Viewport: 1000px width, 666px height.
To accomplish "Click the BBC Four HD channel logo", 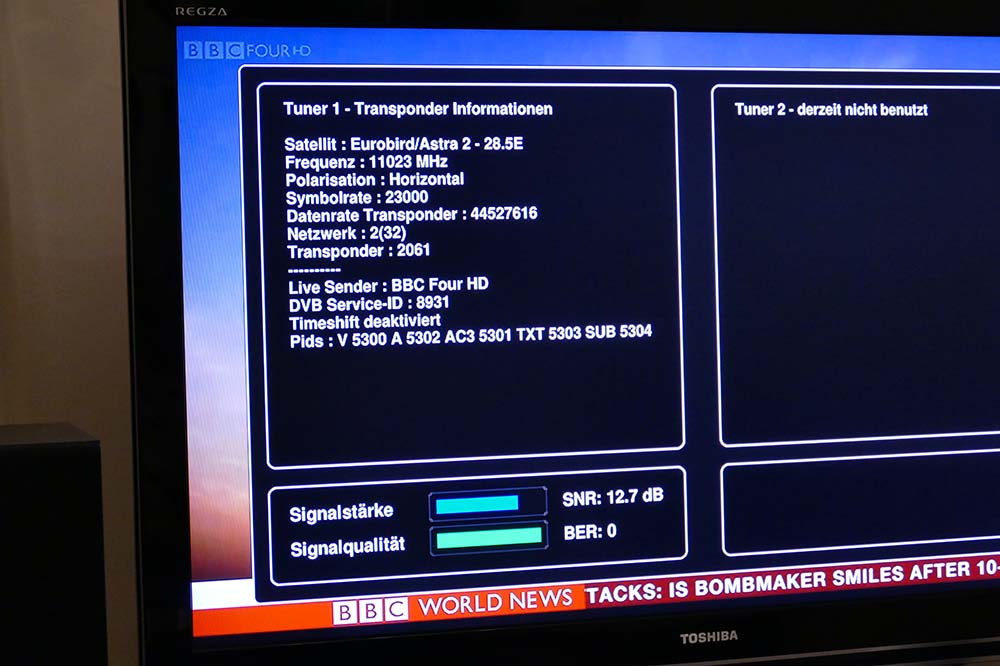I will (x=234, y=50).
